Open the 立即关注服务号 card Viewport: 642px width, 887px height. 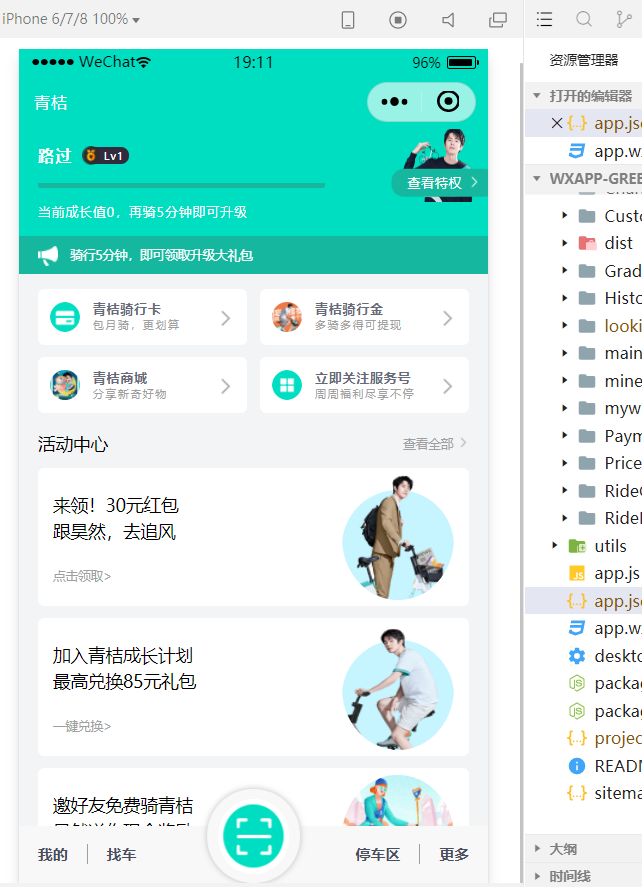pos(364,385)
